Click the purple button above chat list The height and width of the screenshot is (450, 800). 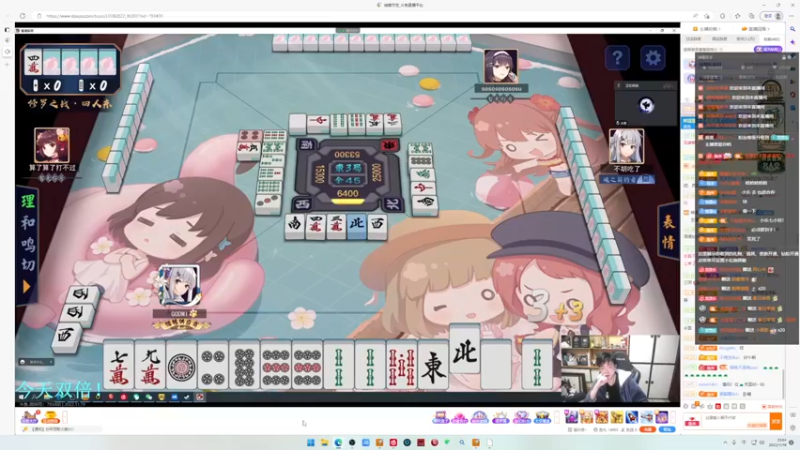pos(768,49)
